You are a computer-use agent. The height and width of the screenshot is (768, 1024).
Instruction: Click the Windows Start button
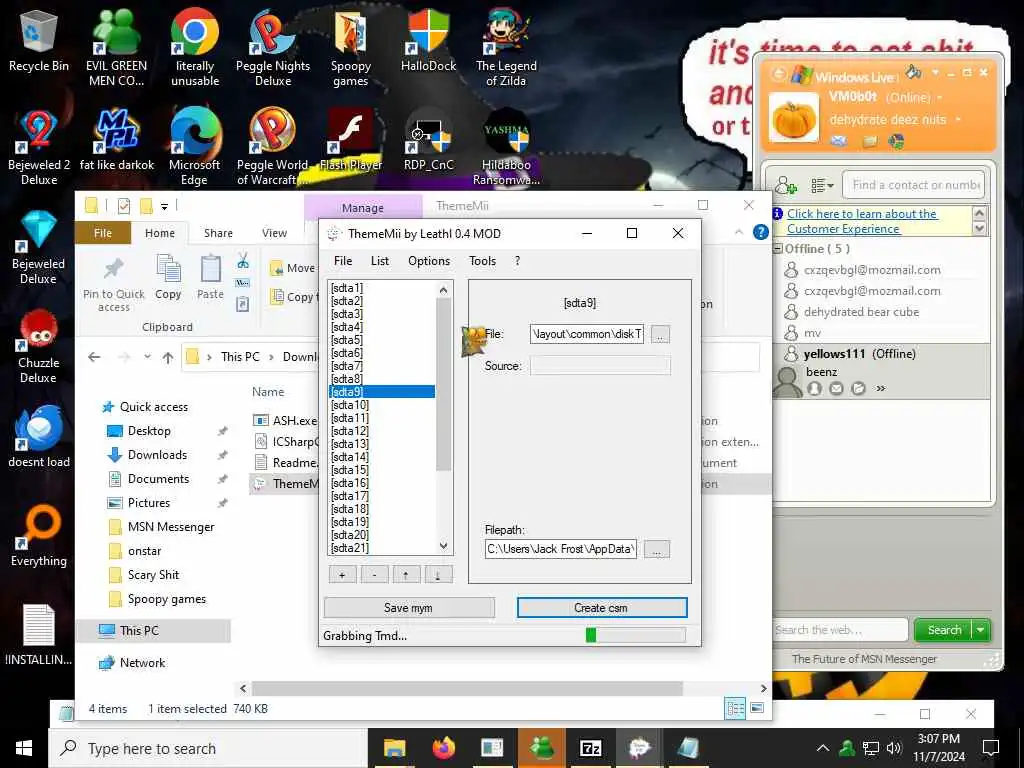point(24,748)
